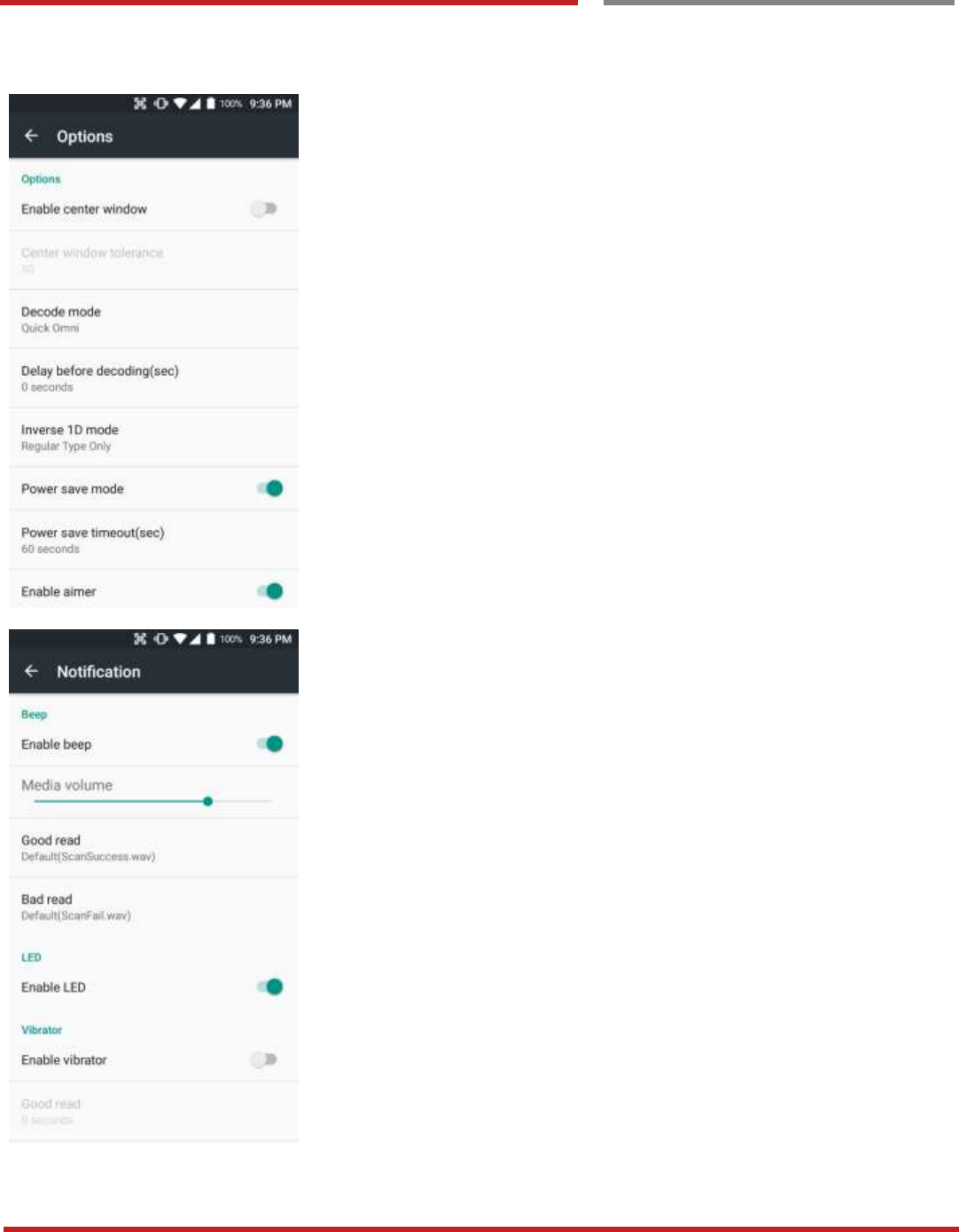Disable the Enable aimer switch
The width and height of the screenshot is (959, 1232).
tap(269, 591)
